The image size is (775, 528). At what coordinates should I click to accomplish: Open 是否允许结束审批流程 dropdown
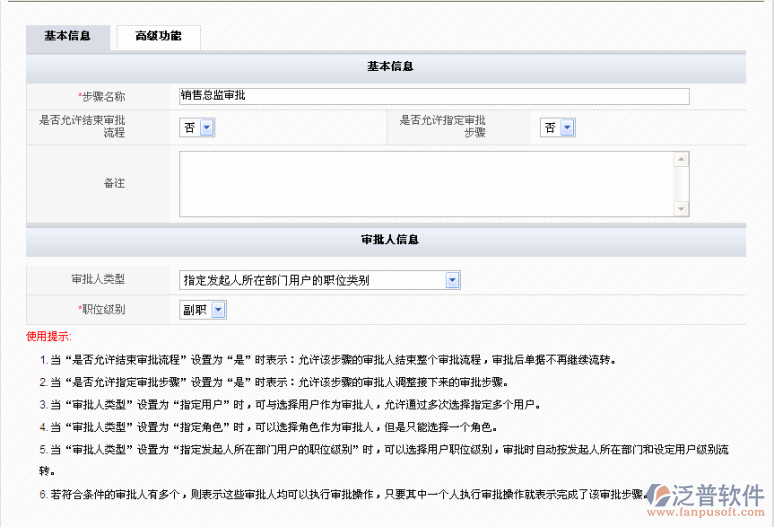pos(197,128)
